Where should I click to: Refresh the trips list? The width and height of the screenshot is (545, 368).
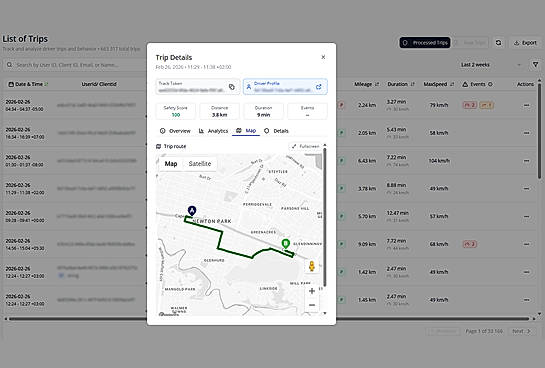[x=498, y=43]
